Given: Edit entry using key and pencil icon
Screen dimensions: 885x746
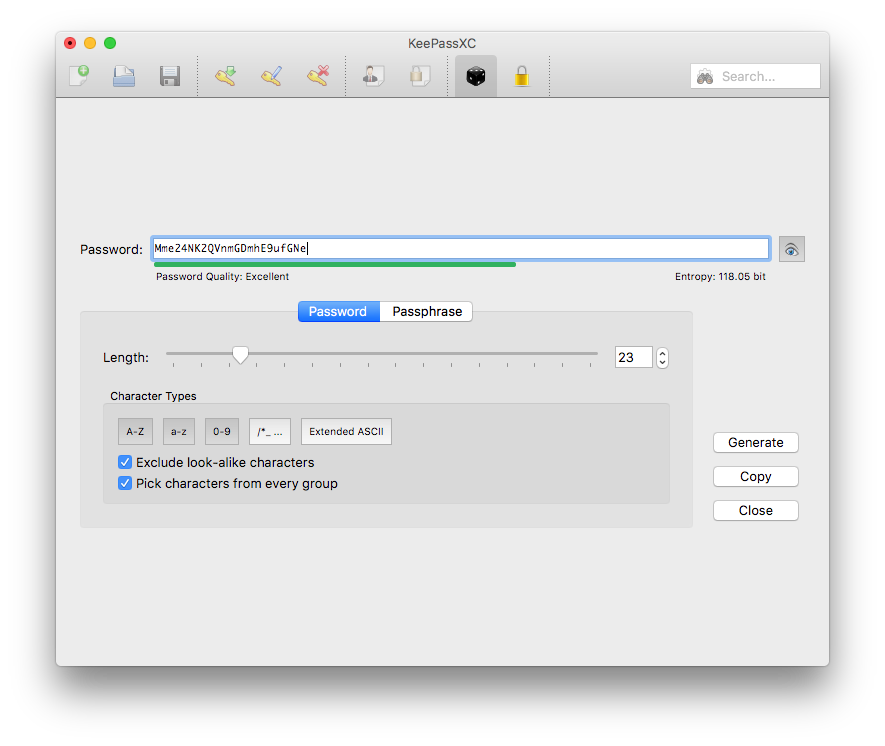Looking at the screenshot, I should click(x=271, y=76).
